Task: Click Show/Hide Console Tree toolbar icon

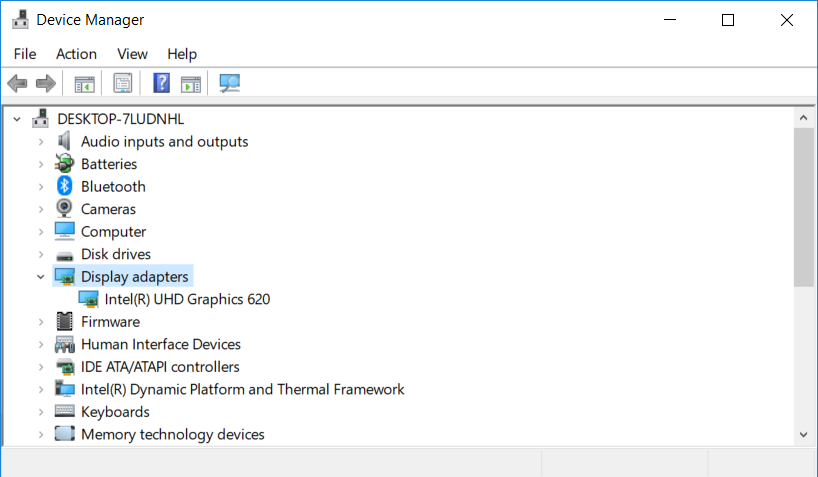Action: (85, 84)
